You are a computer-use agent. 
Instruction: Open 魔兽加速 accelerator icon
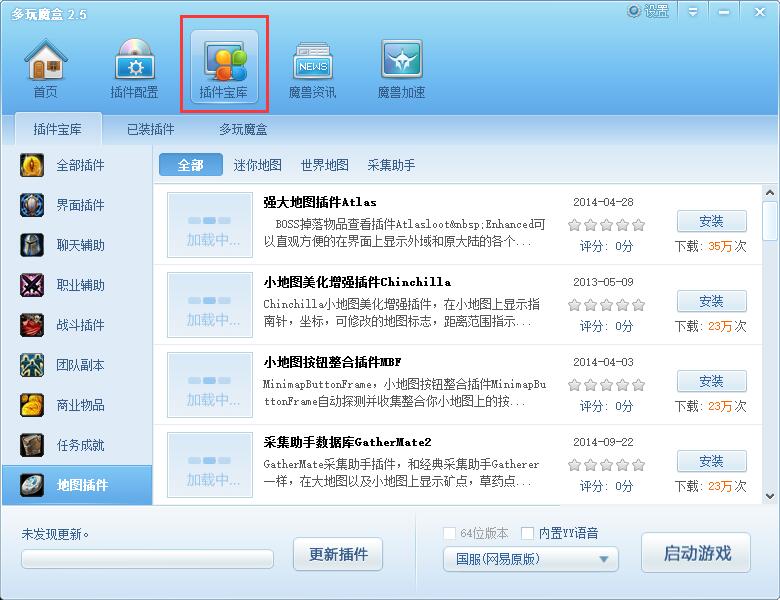[x=401, y=68]
